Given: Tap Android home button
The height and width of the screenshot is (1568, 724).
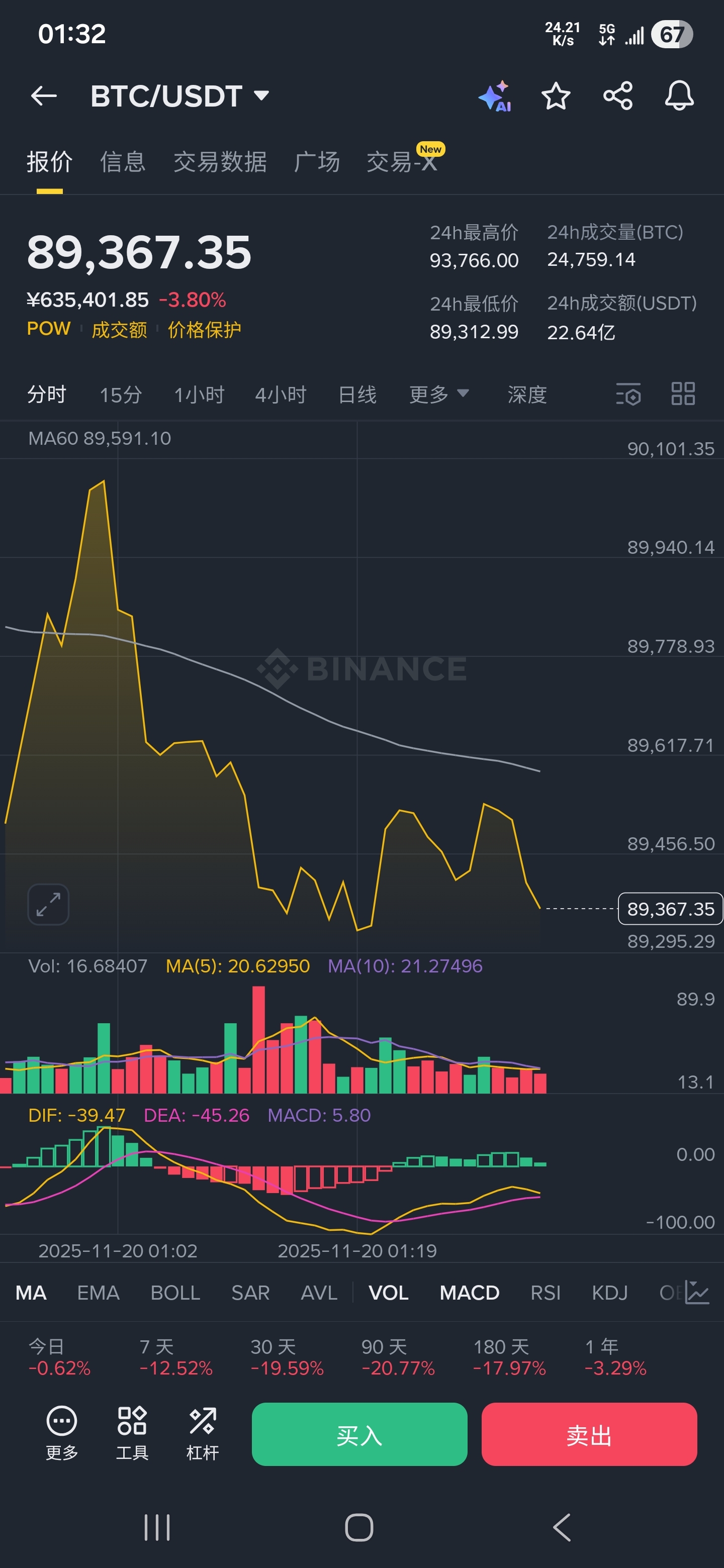Looking at the screenshot, I should point(358,1527).
